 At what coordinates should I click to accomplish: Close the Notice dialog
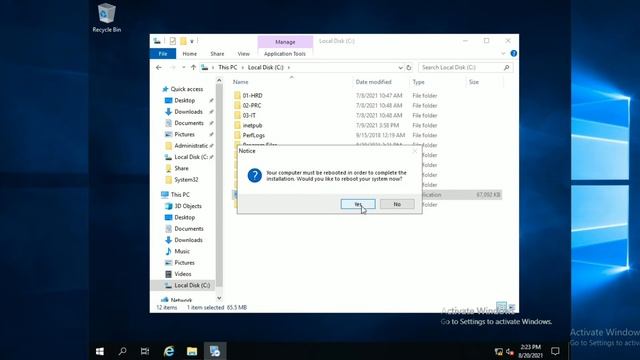(x=415, y=151)
